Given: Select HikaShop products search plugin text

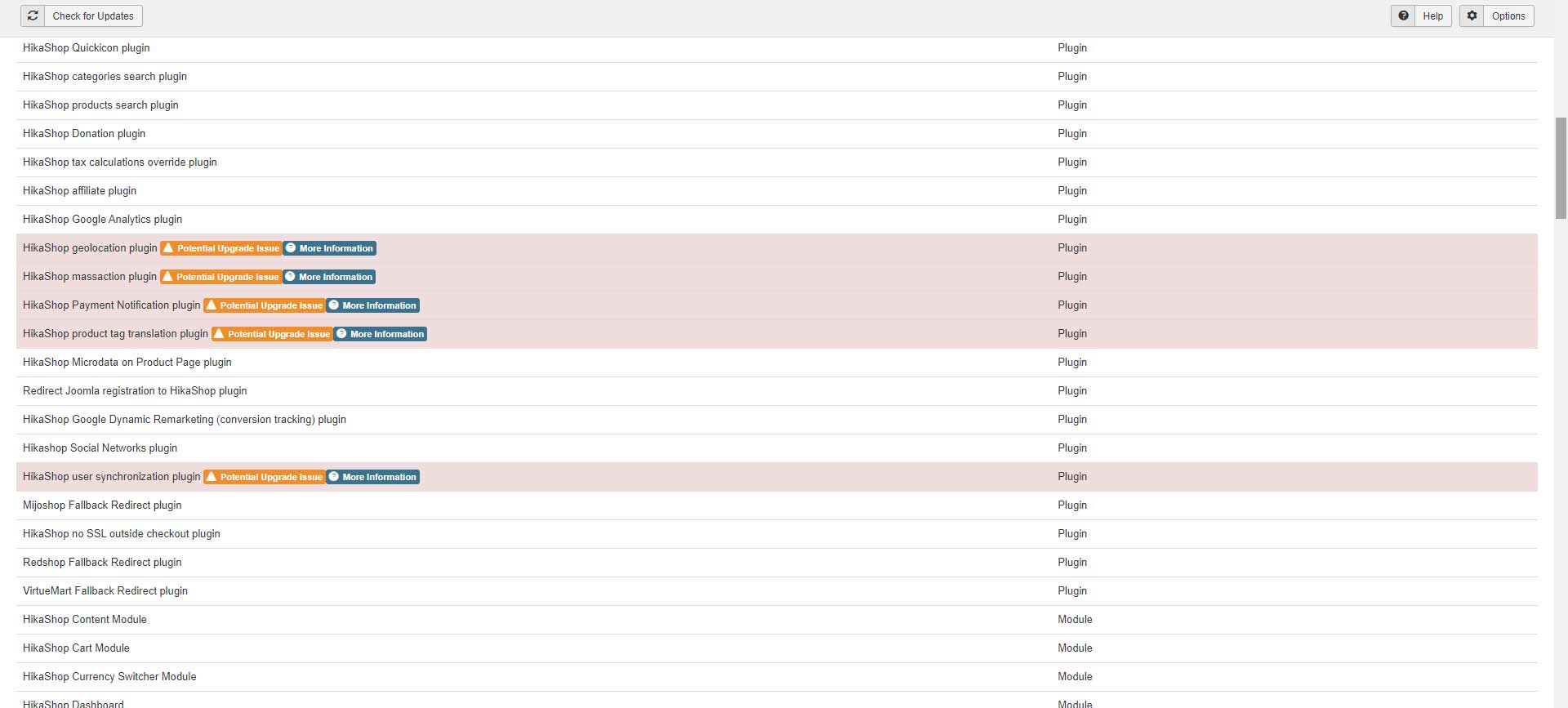Looking at the screenshot, I should click(100, 105).
